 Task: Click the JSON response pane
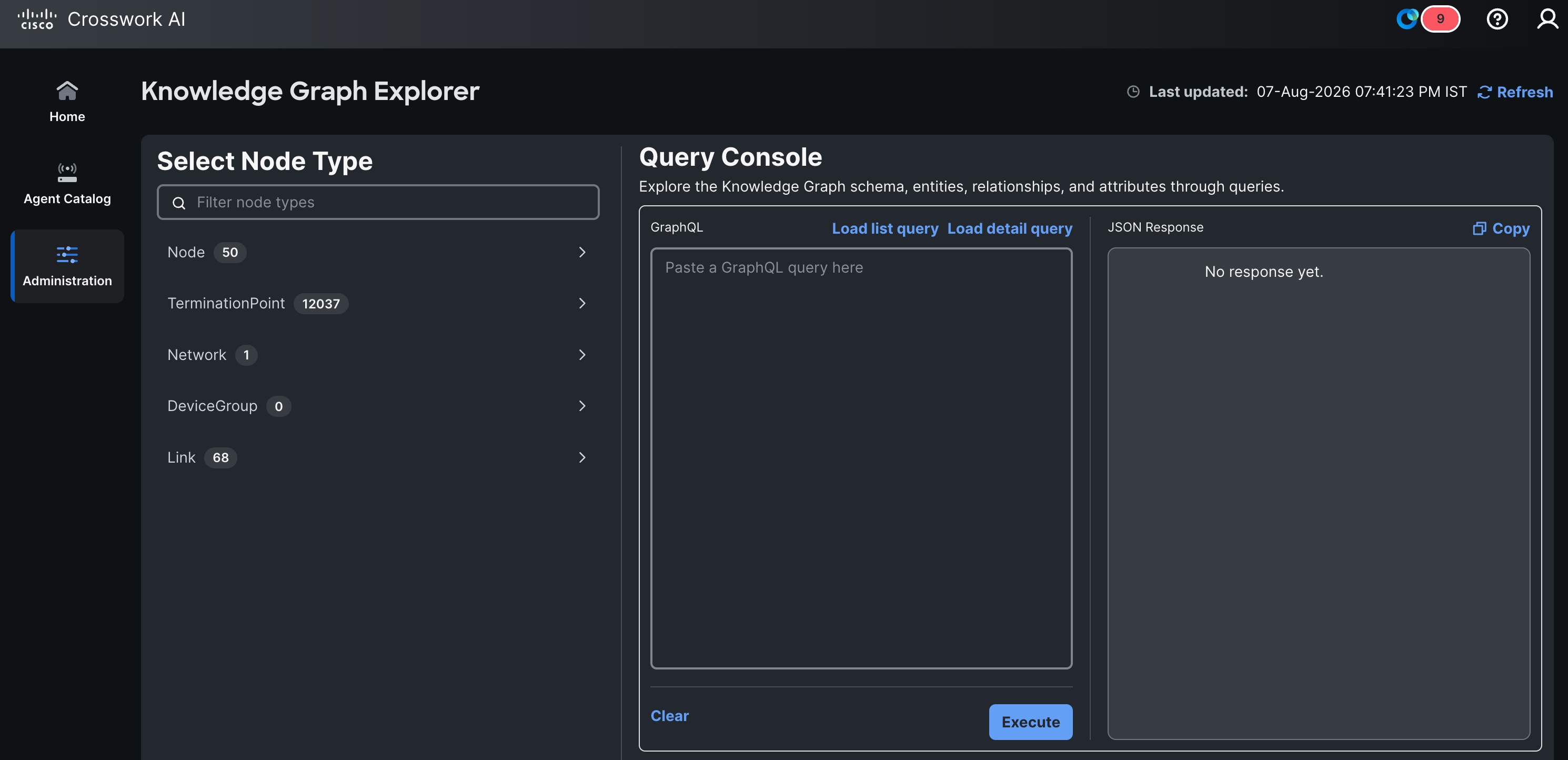(x=1319, y=493)
